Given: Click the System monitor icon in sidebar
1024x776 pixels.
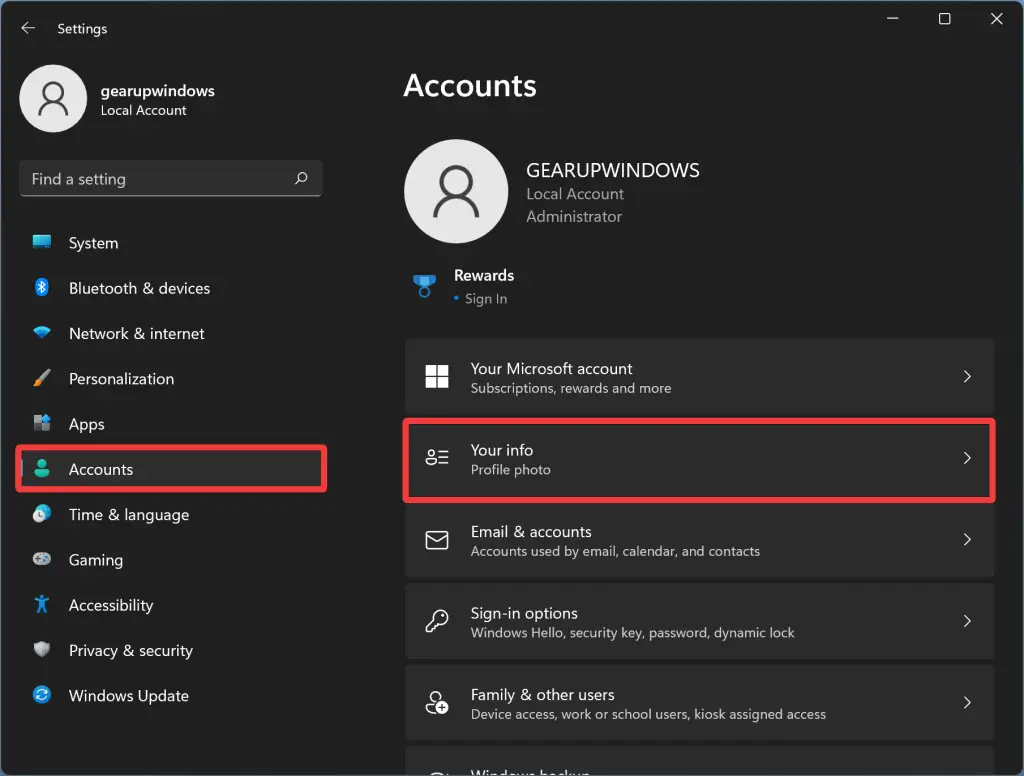Looking at the screenshot, I should [x=42, y=243].
